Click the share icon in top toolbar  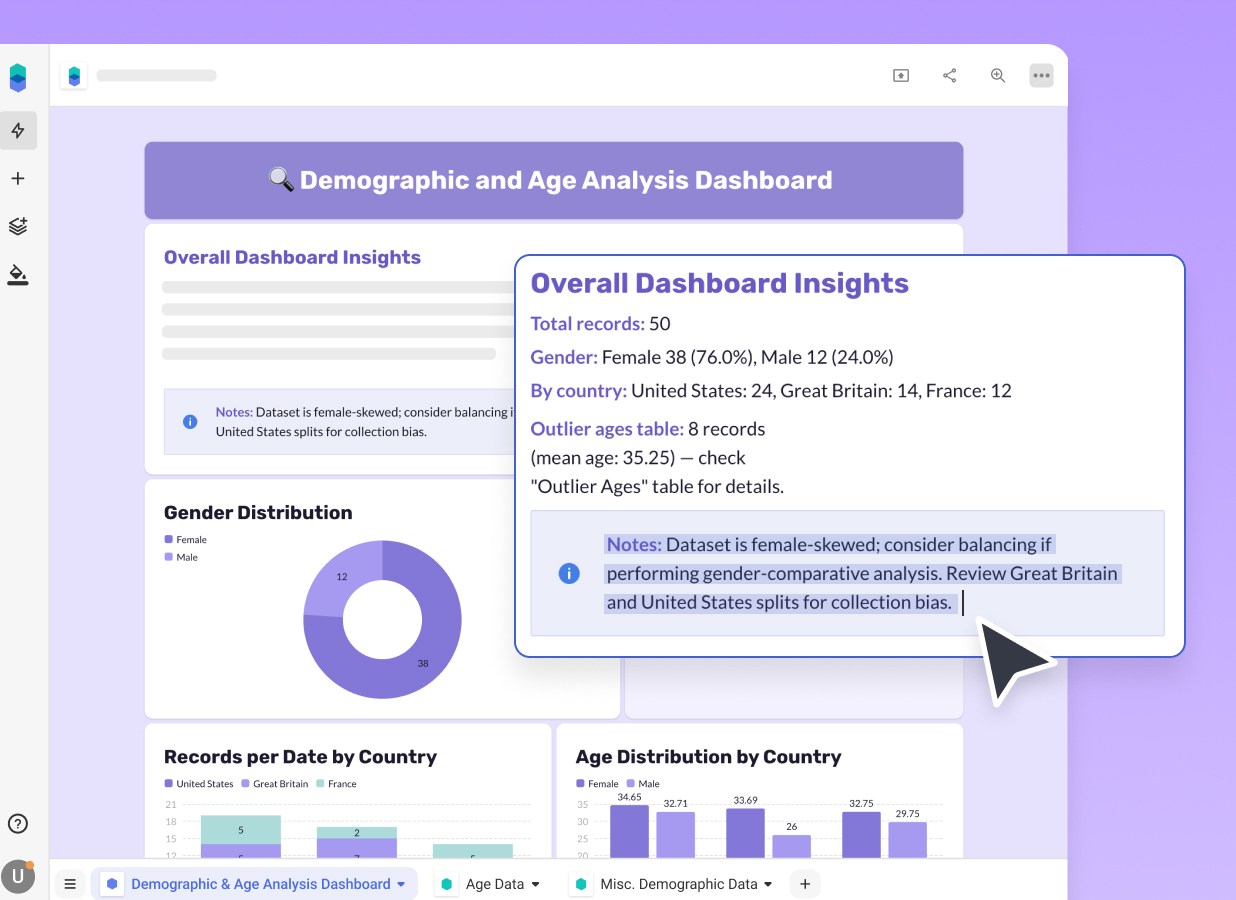point(949,76)
